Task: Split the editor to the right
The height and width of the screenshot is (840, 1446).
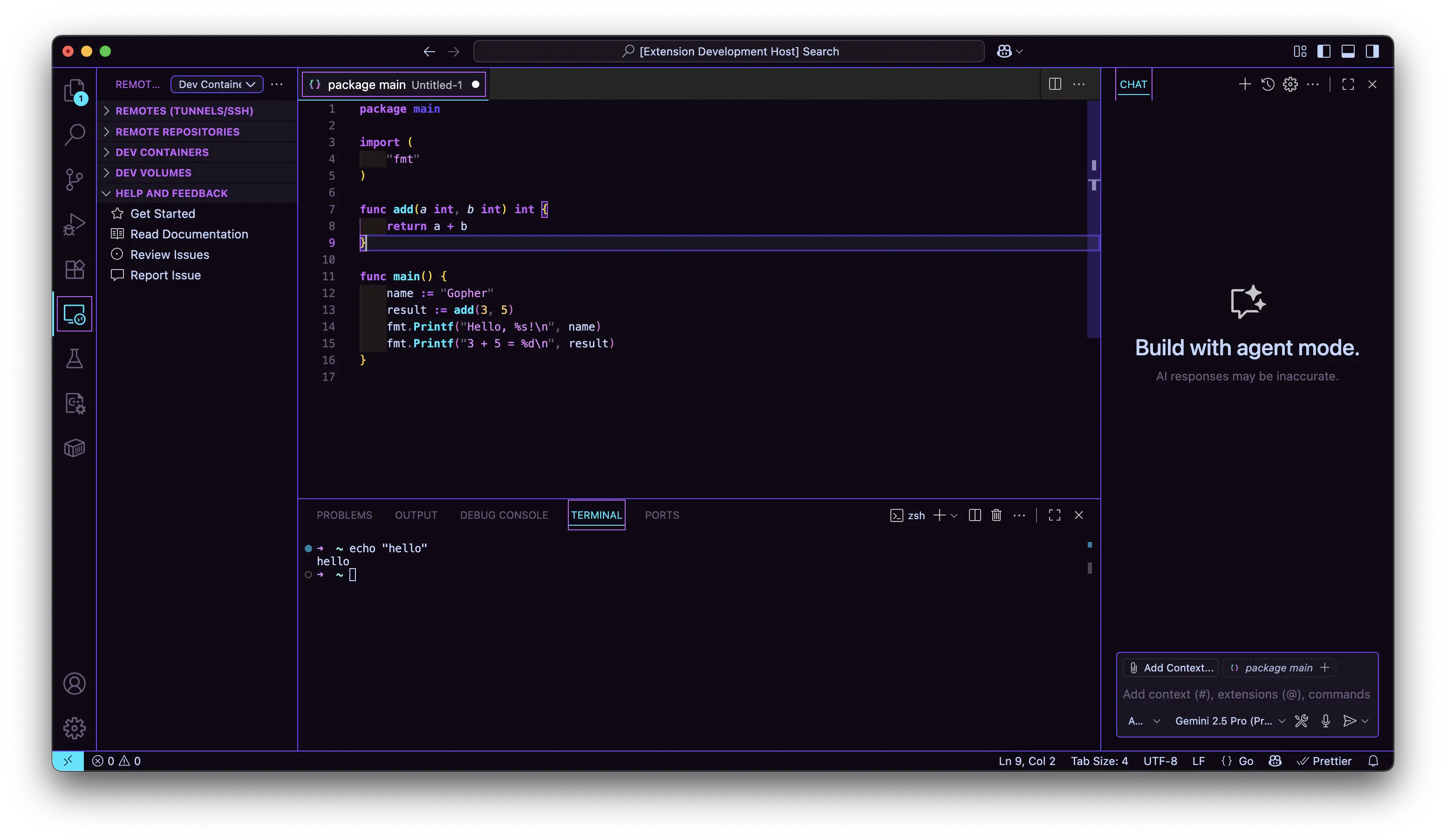Action: (x=1055, y=84)
